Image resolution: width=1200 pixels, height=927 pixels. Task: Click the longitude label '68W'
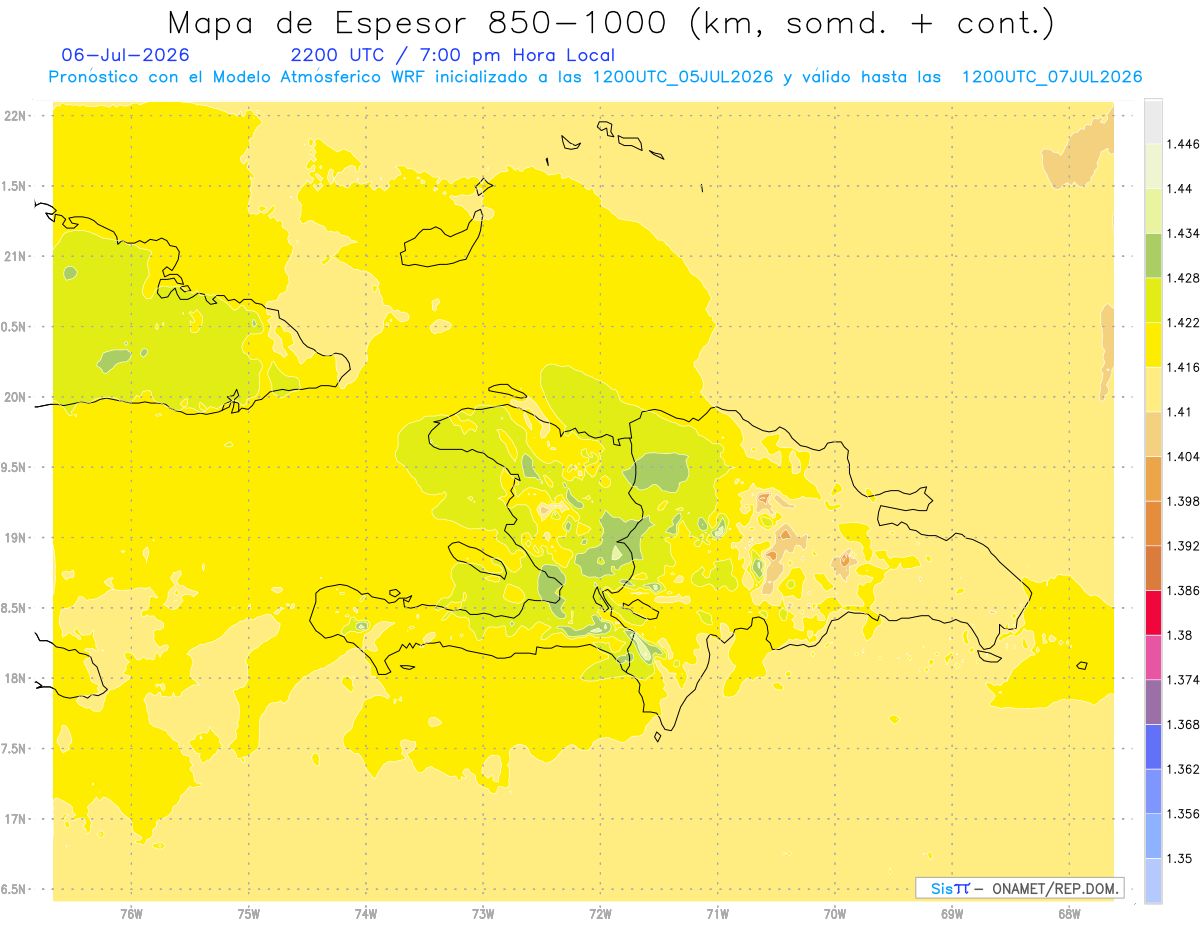1069,914
